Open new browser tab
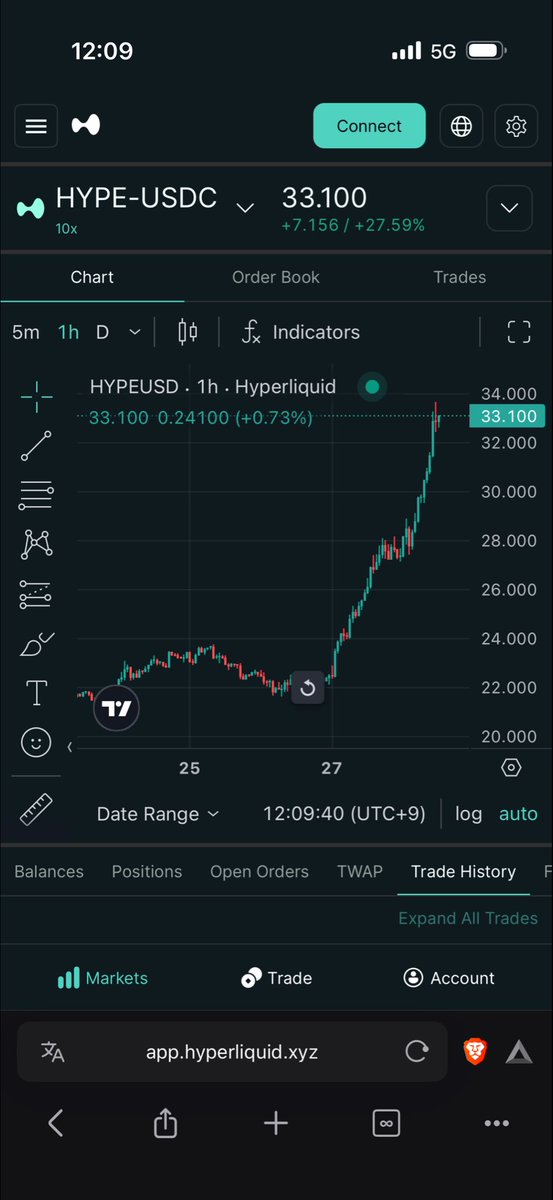 pos(276,1123)
